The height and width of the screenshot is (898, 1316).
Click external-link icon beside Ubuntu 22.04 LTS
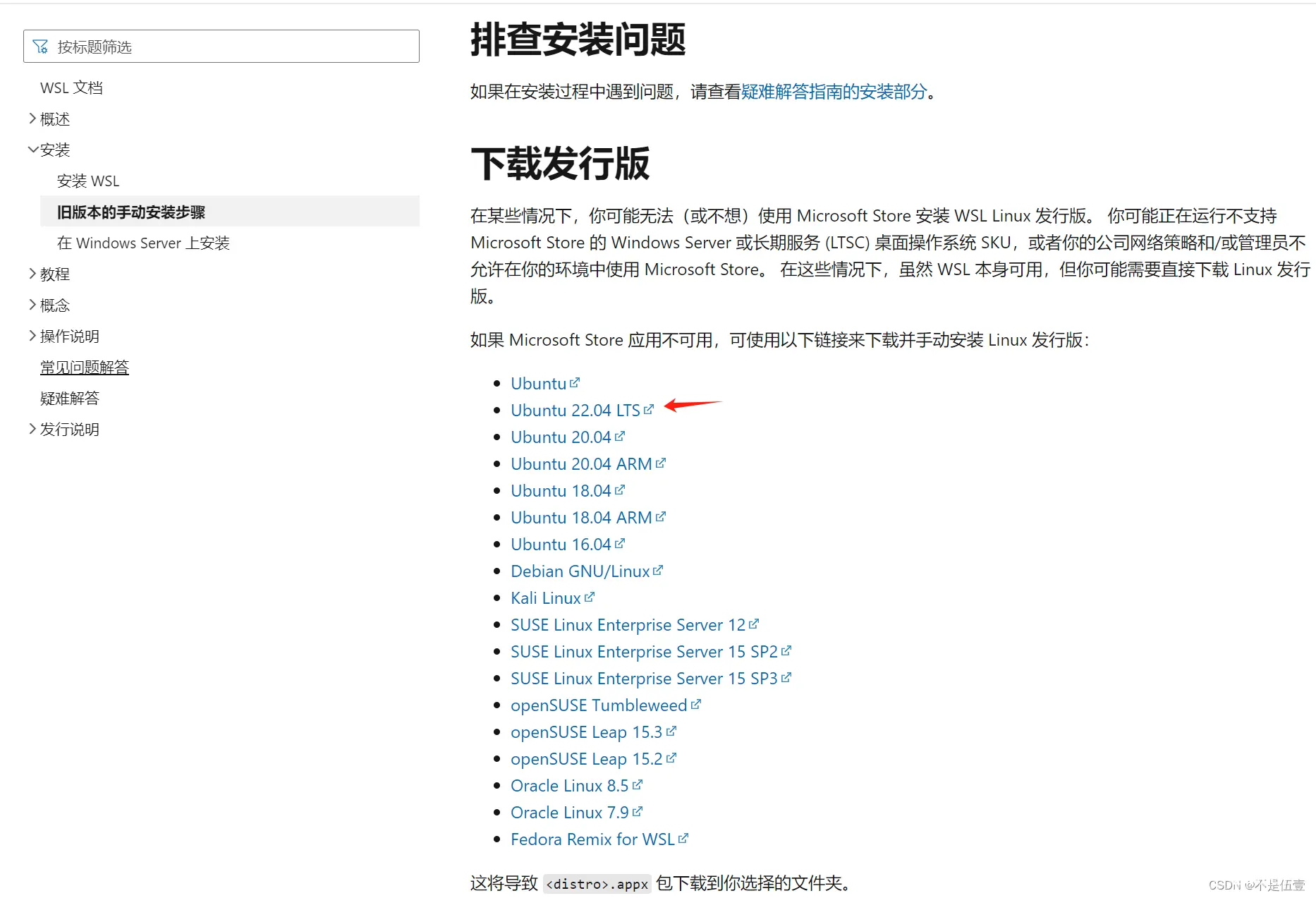[649, 409]
